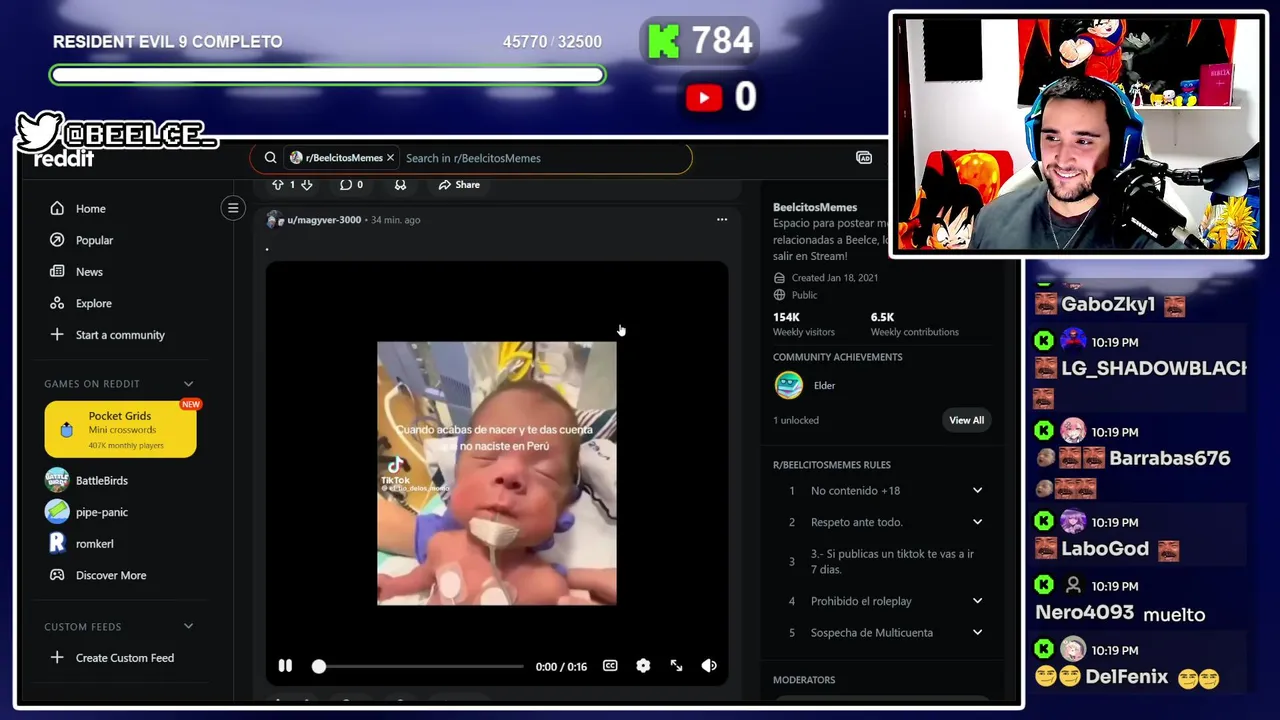The image size is (1280, 720).
Task: Click Start a community
Action: click(120, 335)
